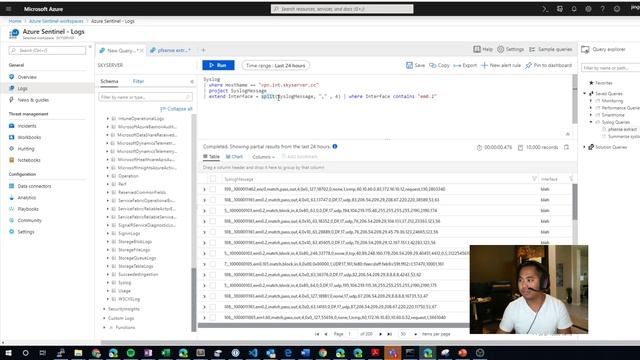The image size is (640, 360).
Task: Open the notifications bell
Action: (x=574, y=9)
